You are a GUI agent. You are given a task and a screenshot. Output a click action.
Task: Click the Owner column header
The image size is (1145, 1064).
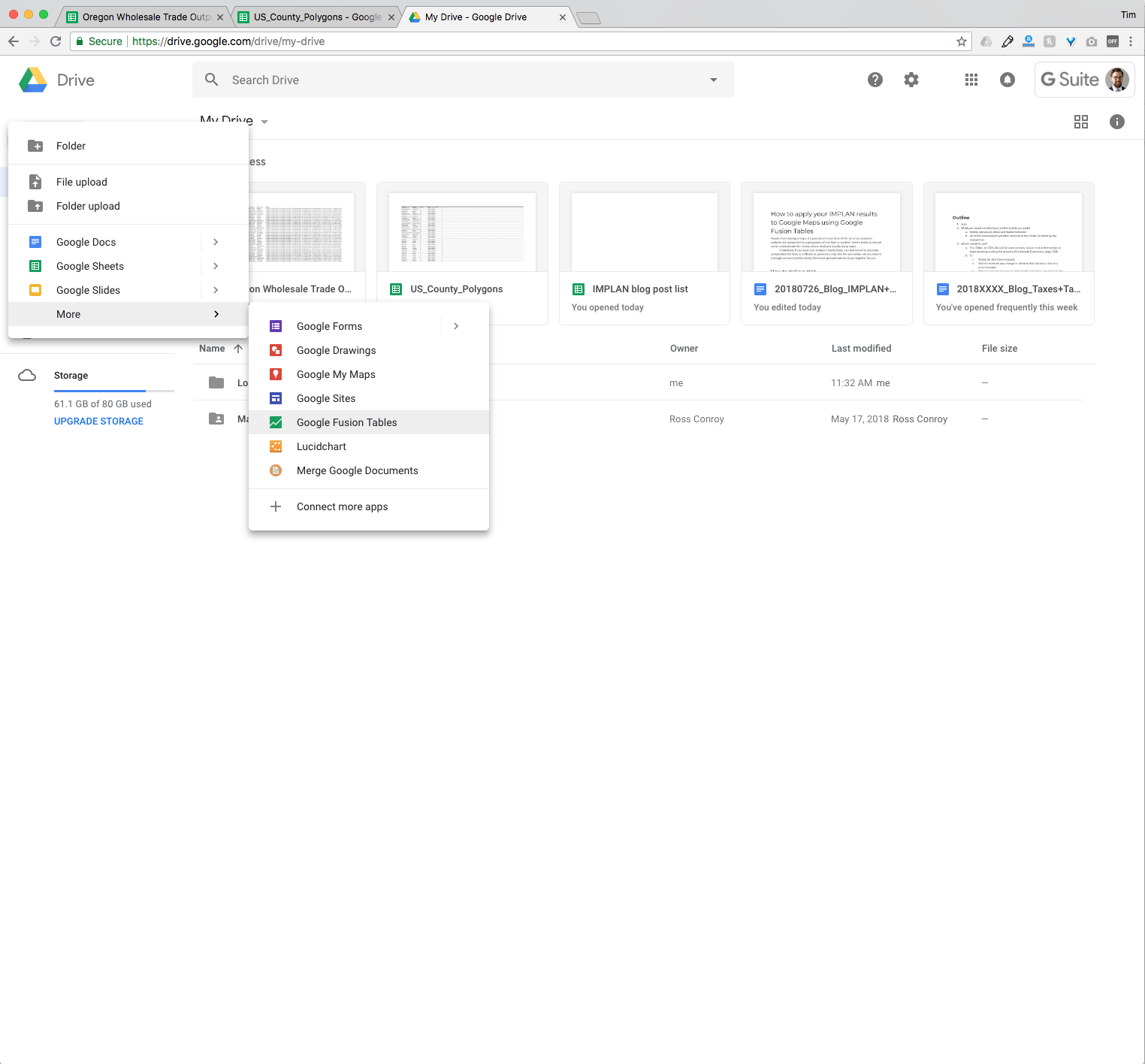tap(684, 349)
